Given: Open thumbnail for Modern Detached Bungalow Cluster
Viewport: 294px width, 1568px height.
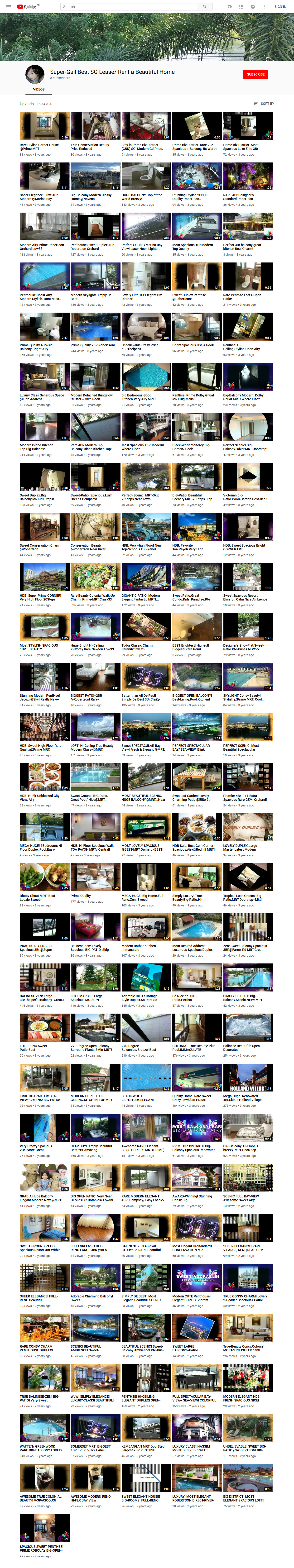Looking at the screenshot, I should [96, 376].
